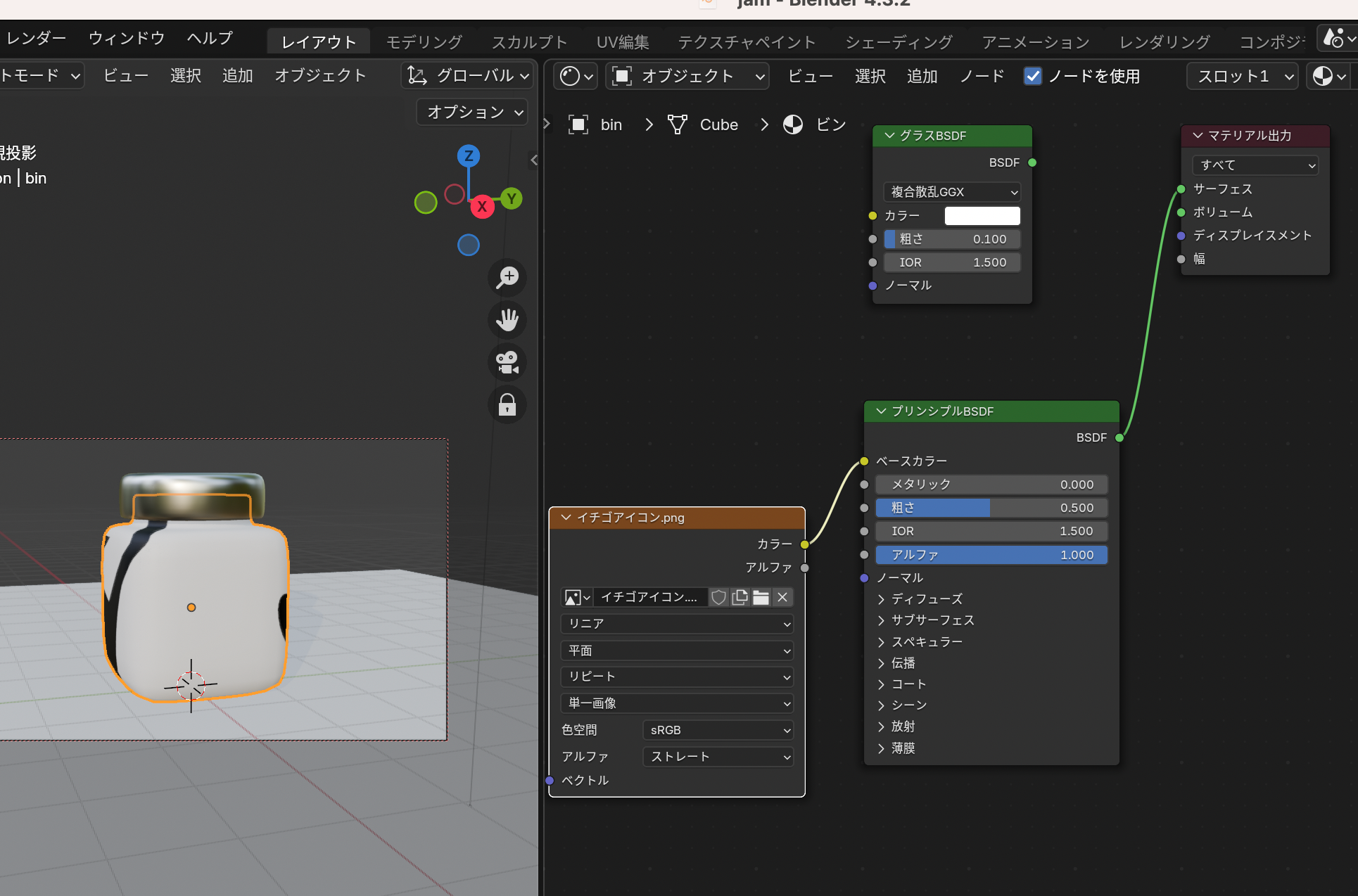The image size is (1358, 896).
Task: Click the fake user shield icon
Action: pos(718,597)
